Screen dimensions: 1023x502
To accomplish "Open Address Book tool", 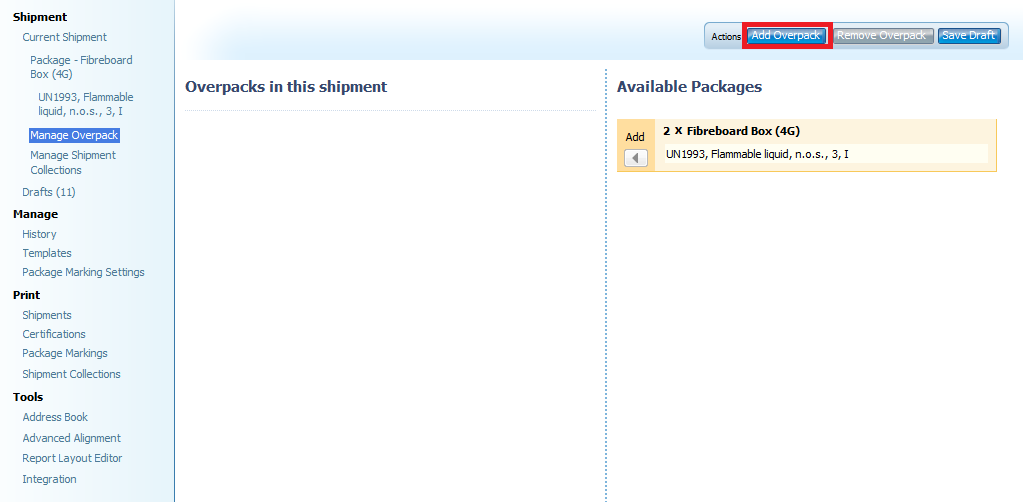I will [55, 417].
